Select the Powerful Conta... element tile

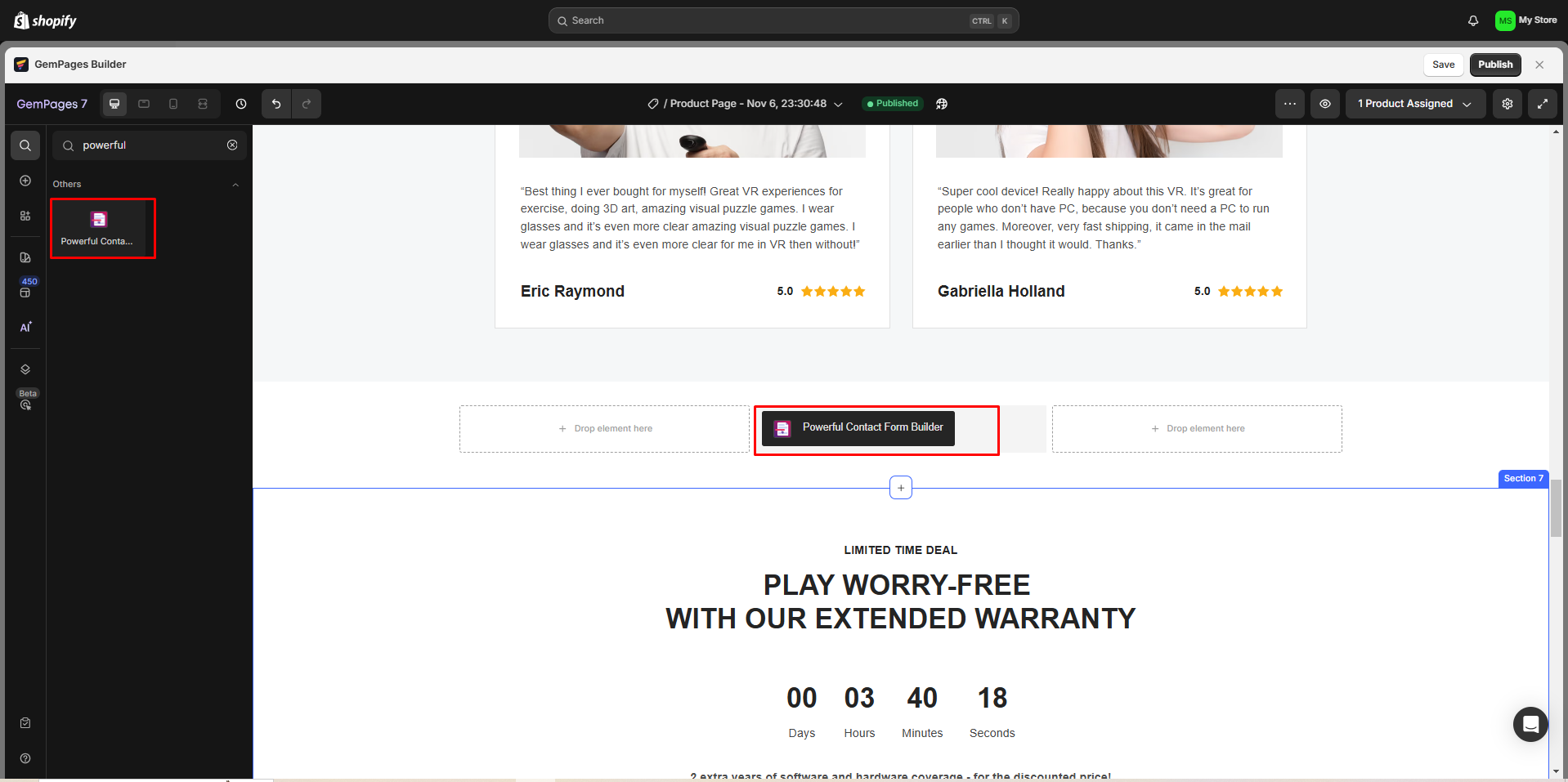click(98, 229)
